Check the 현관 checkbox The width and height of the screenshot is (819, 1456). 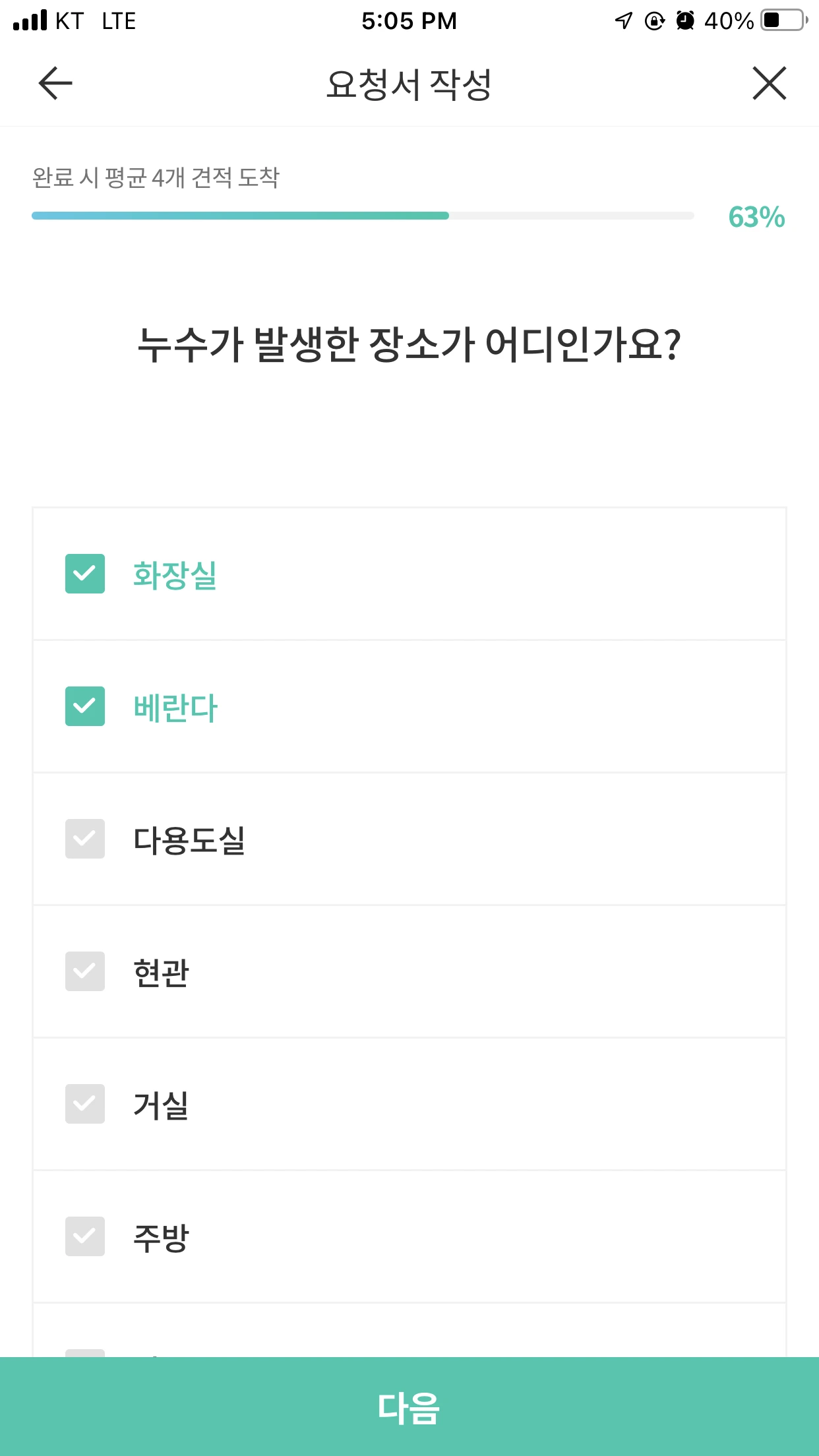(x=85, y=971)
